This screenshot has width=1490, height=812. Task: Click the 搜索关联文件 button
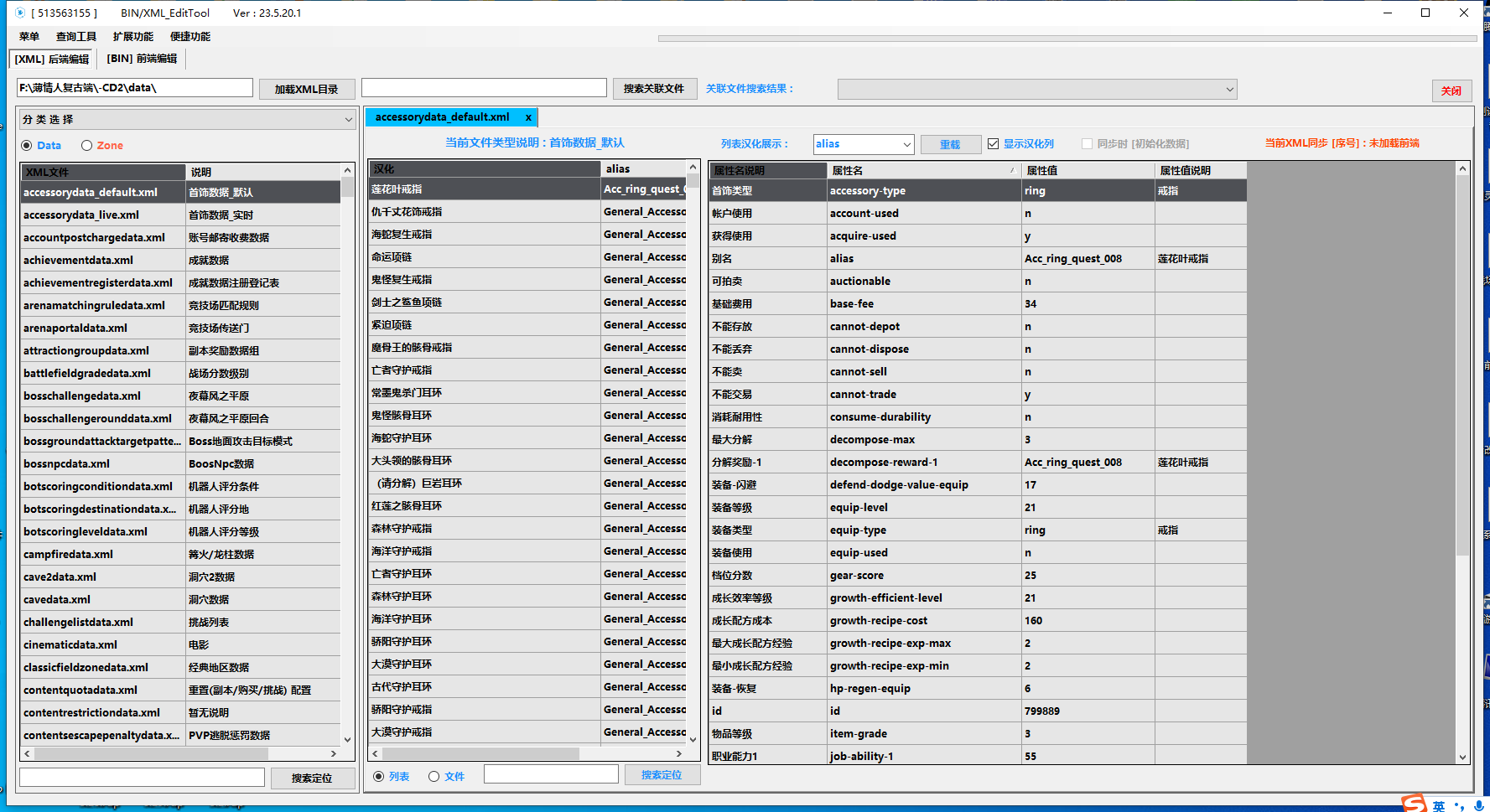click(x=654, y=89)
